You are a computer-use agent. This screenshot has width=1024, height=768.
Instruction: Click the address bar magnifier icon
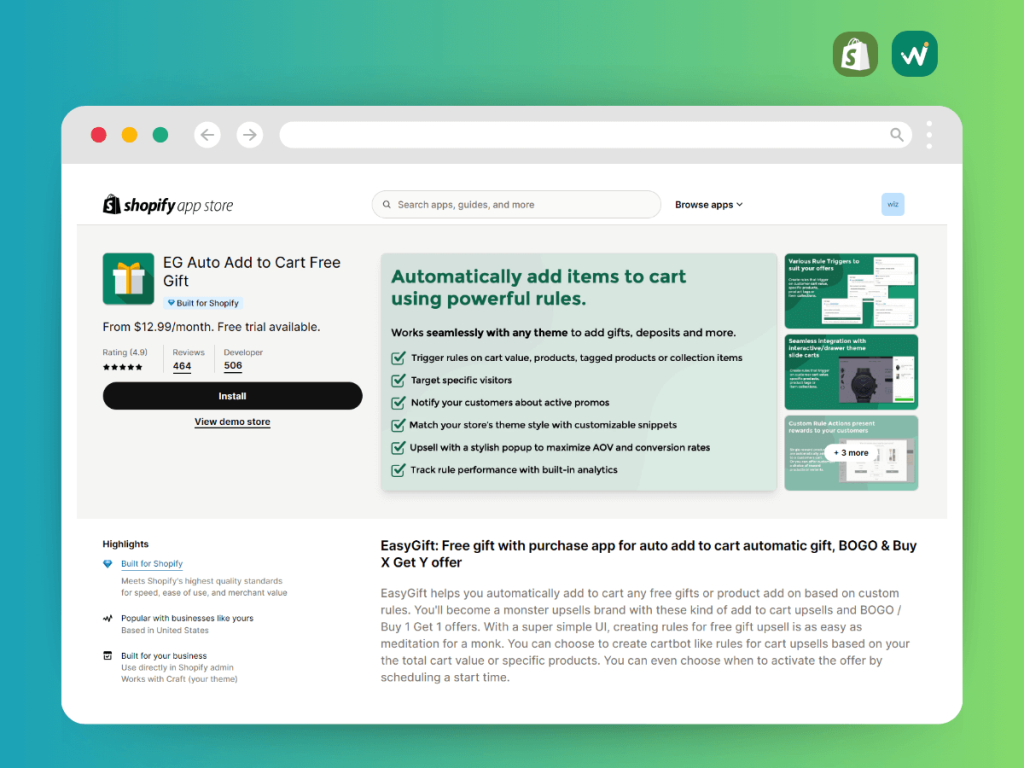[x=897, y=135]
